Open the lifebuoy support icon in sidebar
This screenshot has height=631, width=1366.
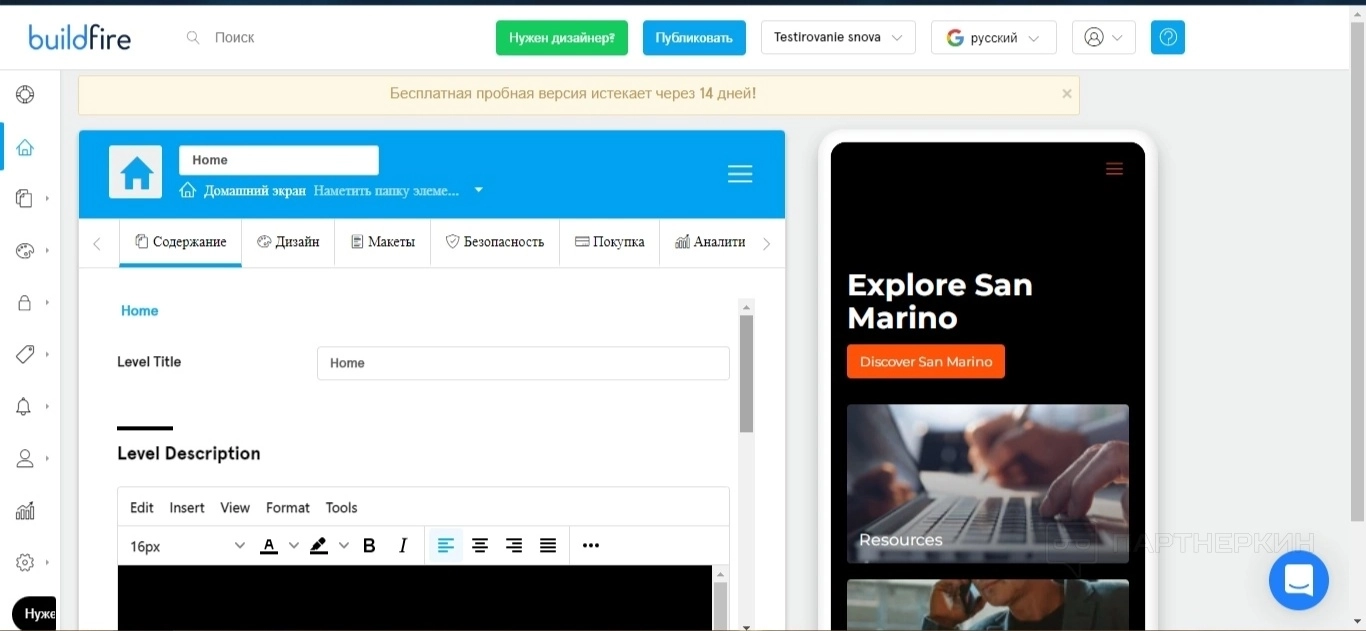25,95
